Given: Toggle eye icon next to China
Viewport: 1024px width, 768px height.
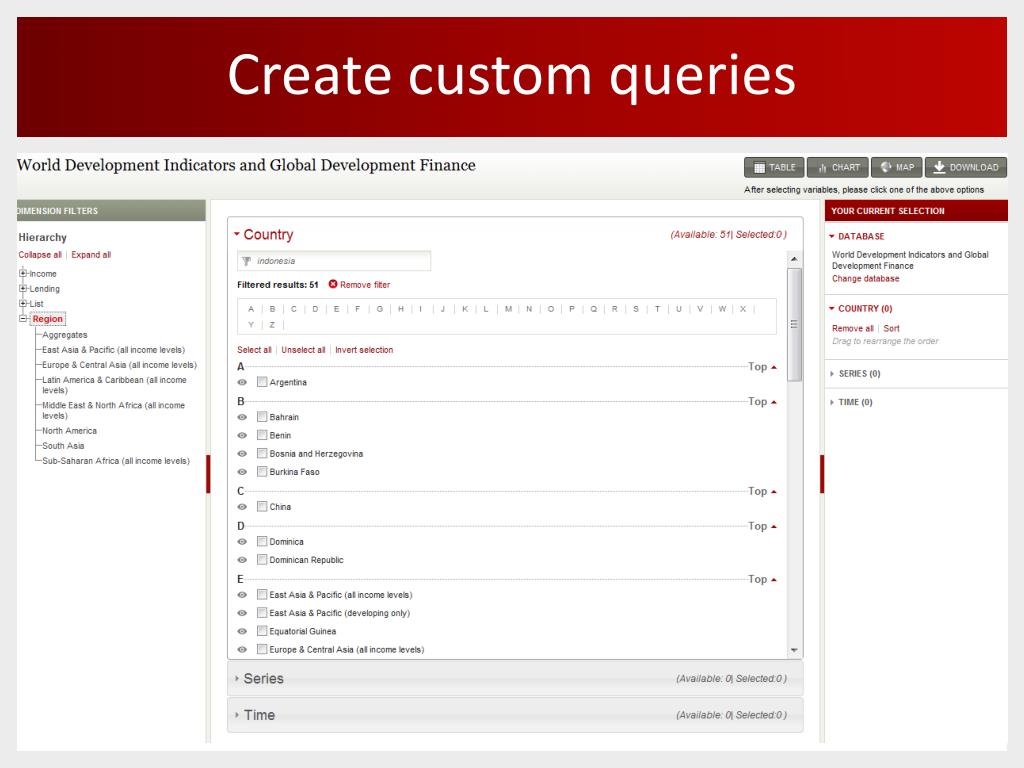Looking at the screenshot, I should pos(242,507).
